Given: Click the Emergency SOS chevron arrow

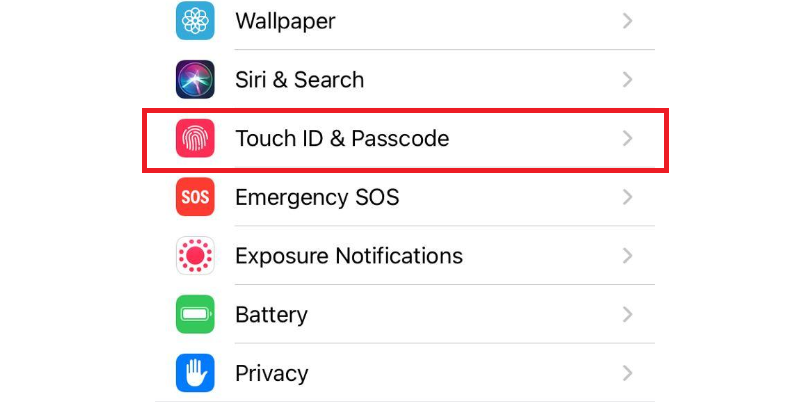Looking at the screenshot, I should [x=628, y=197].
